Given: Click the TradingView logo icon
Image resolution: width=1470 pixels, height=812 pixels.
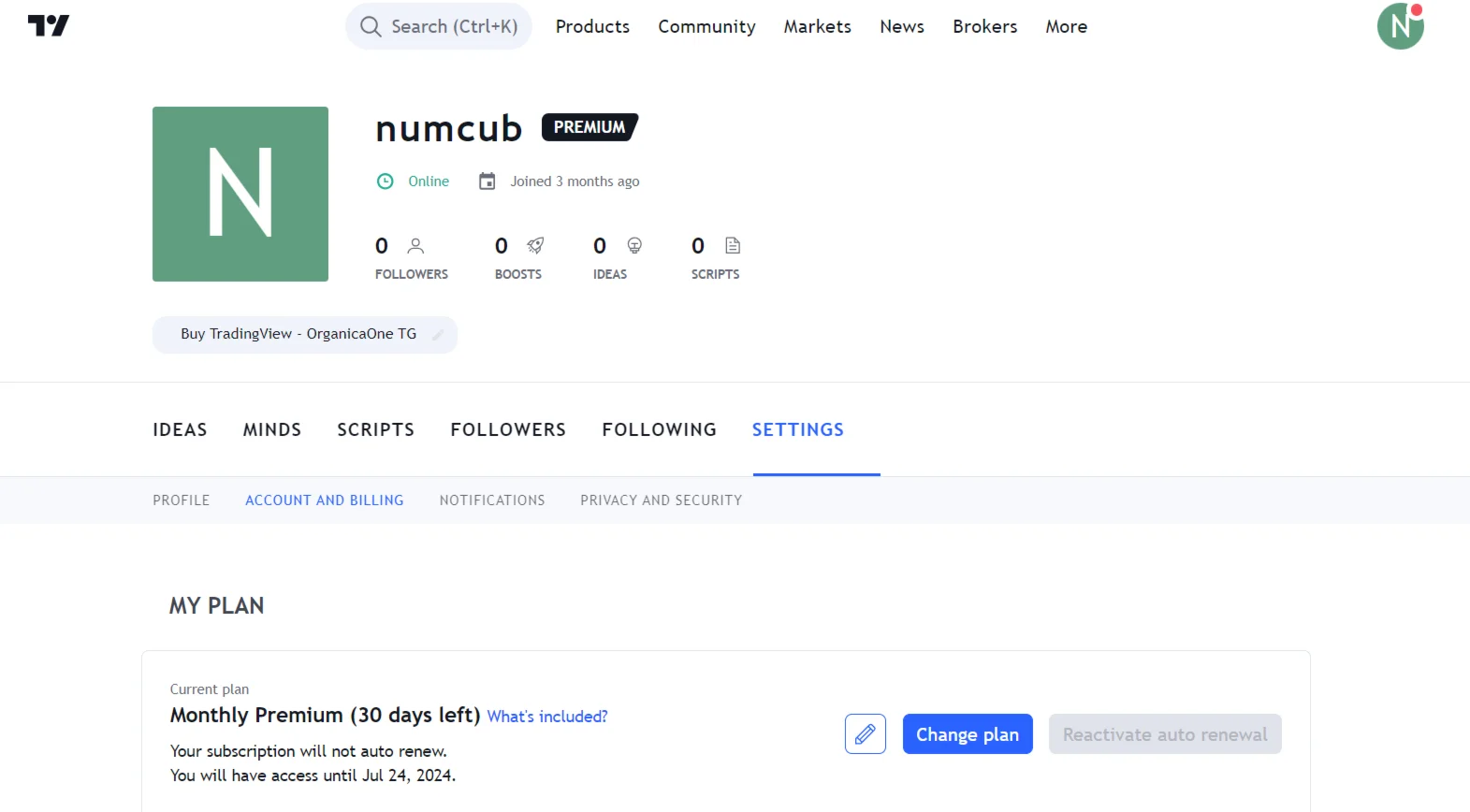Looking at the screenshot, I should (x=49, y=26).
